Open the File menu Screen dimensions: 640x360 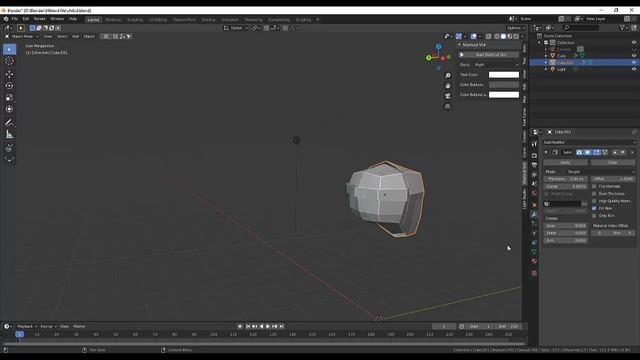(x=15, y=19)
